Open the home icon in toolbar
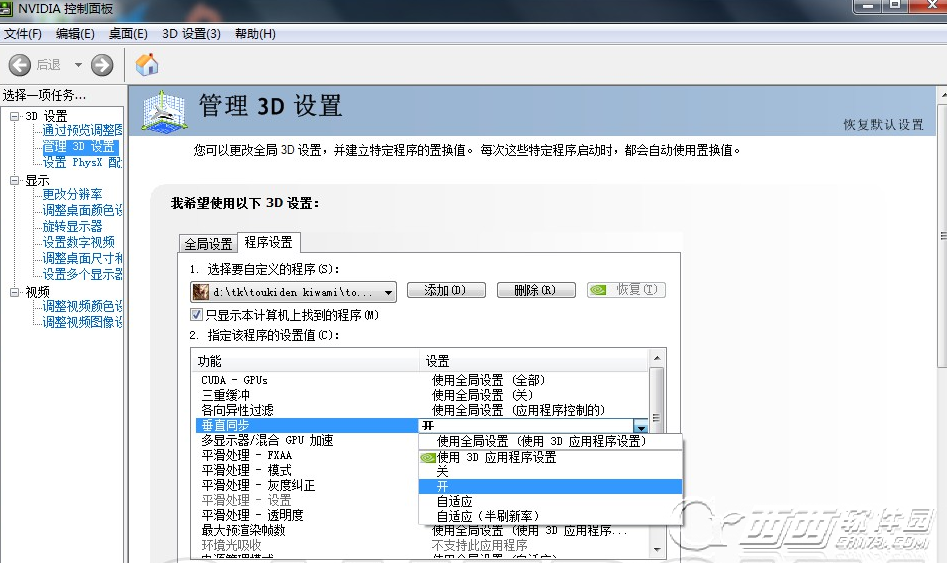Image resolution: width=947 pixels, height=563 pixels. (x=147, y=65)
